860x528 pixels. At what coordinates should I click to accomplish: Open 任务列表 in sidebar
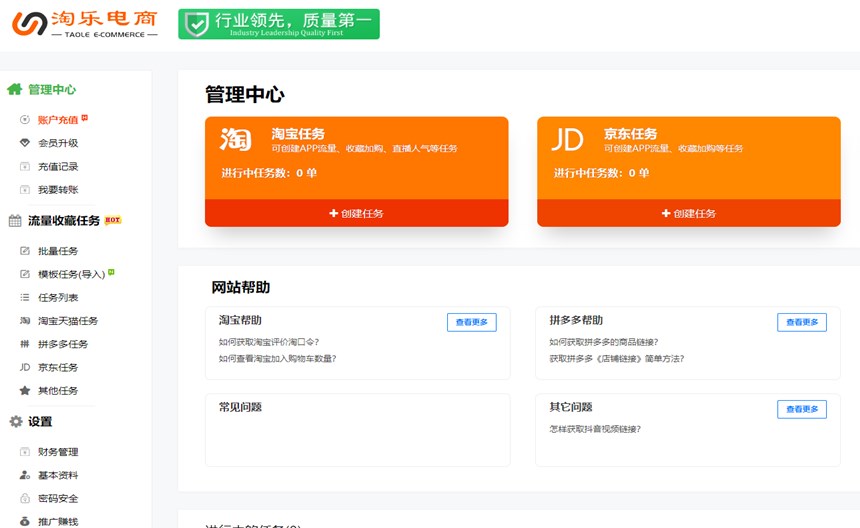coord(58,298)
